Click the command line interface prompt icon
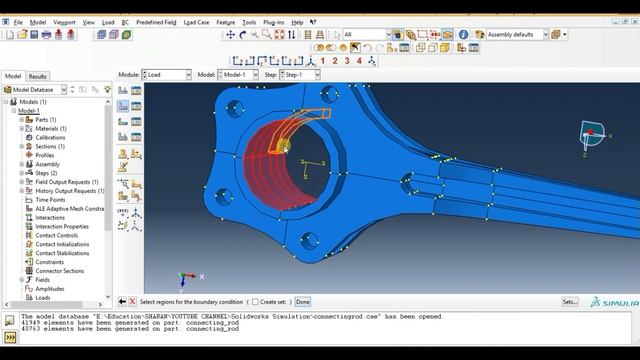The width and height of the screenshot is (640, 360). click(10, 338)
